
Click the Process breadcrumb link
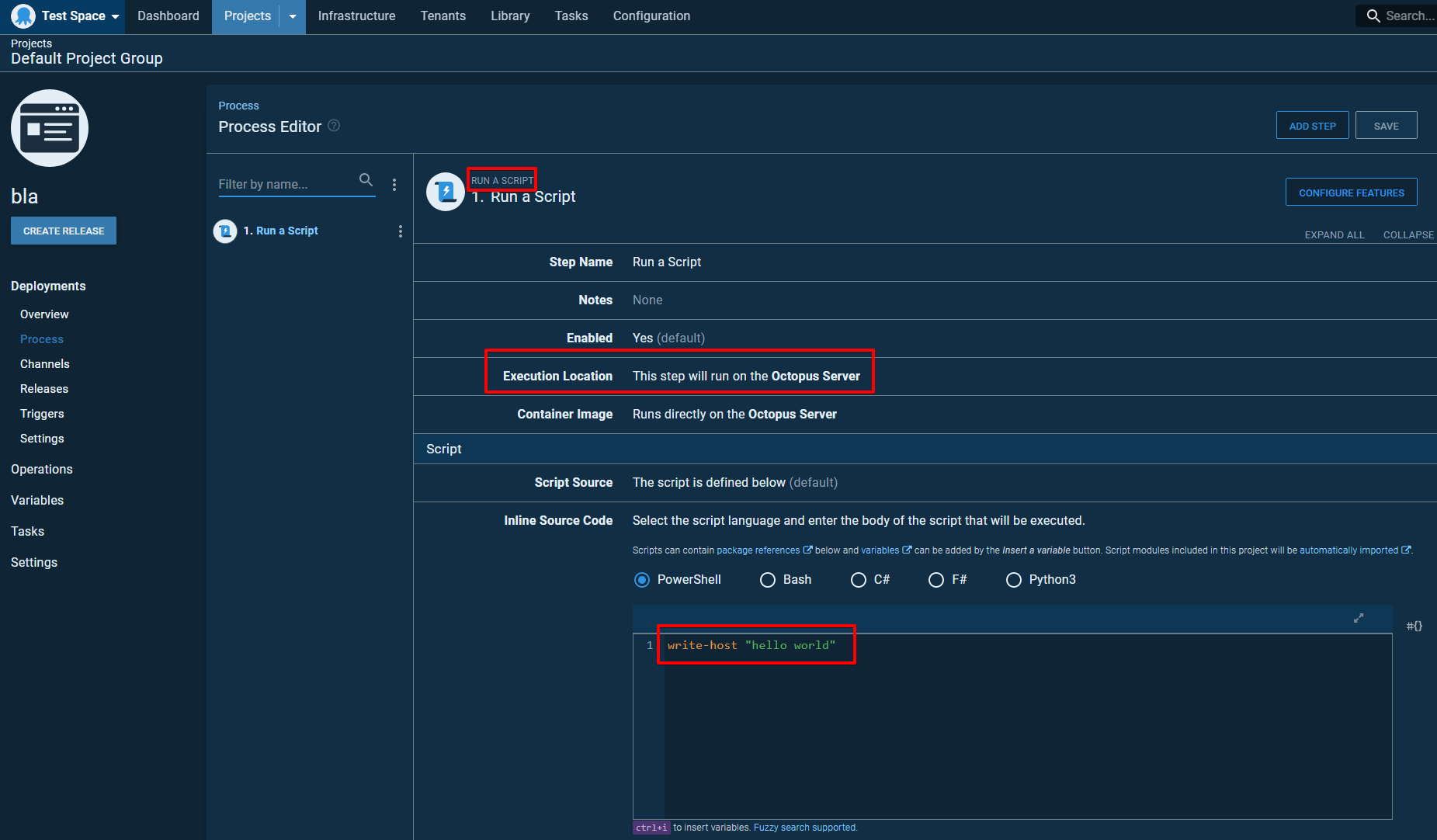coord(238,106)
